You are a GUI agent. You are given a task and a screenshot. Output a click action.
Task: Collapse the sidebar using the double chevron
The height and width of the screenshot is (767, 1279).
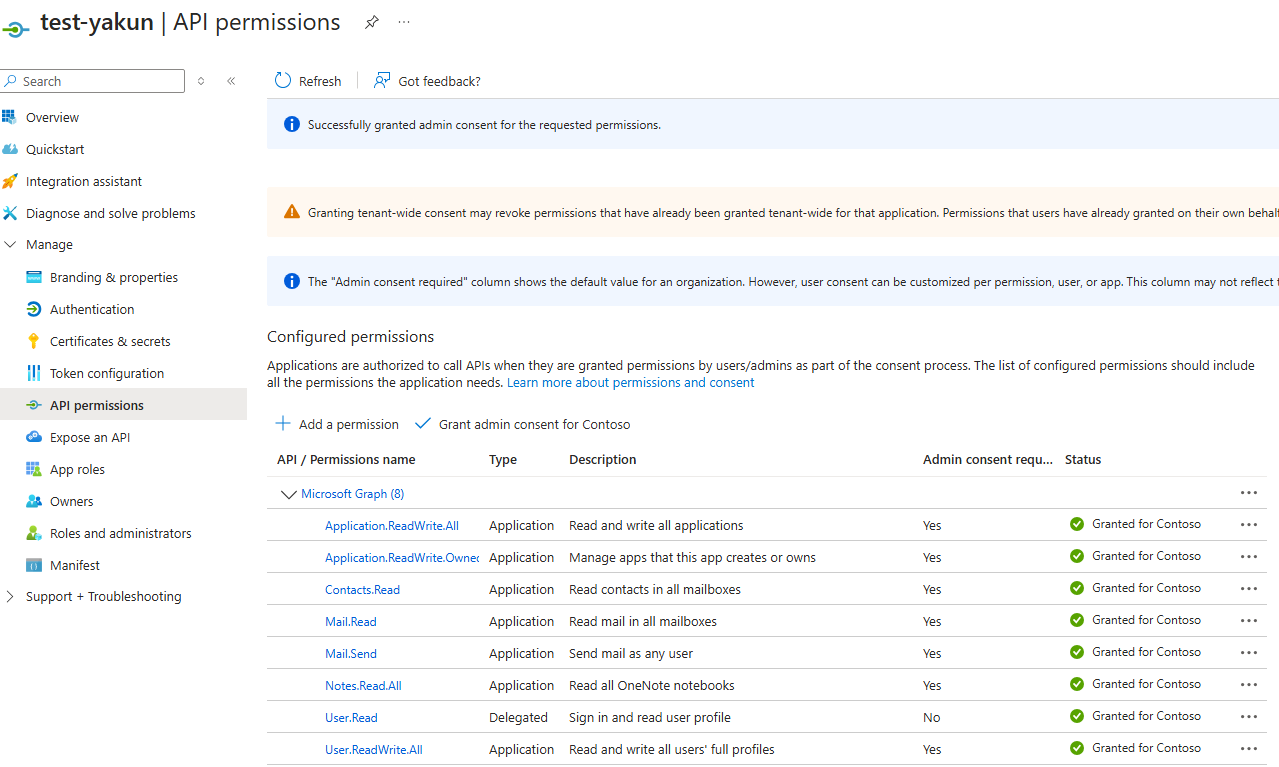point(231,81)
